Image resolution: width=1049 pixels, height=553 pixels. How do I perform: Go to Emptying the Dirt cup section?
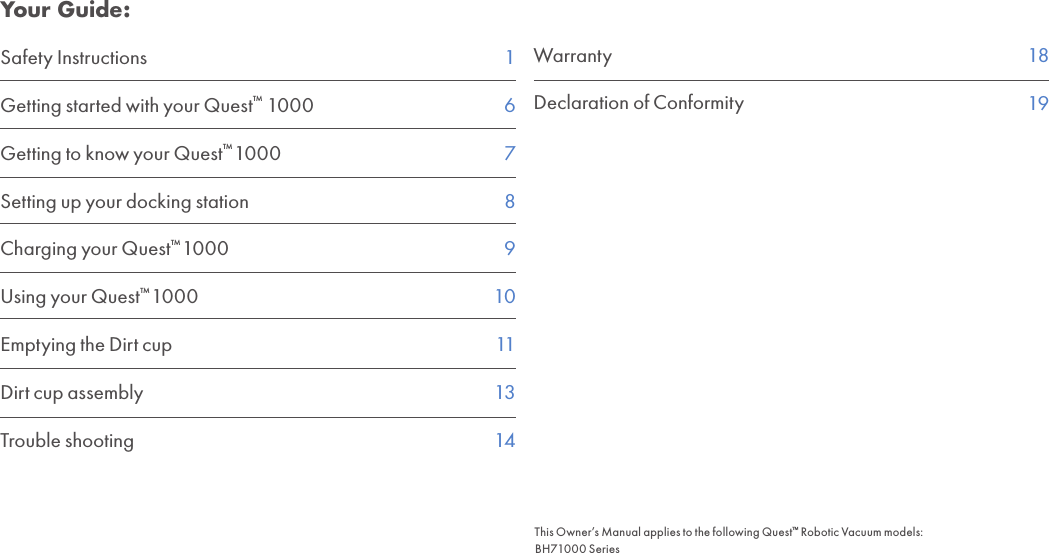pyautogui.click(x=86, y=345)
